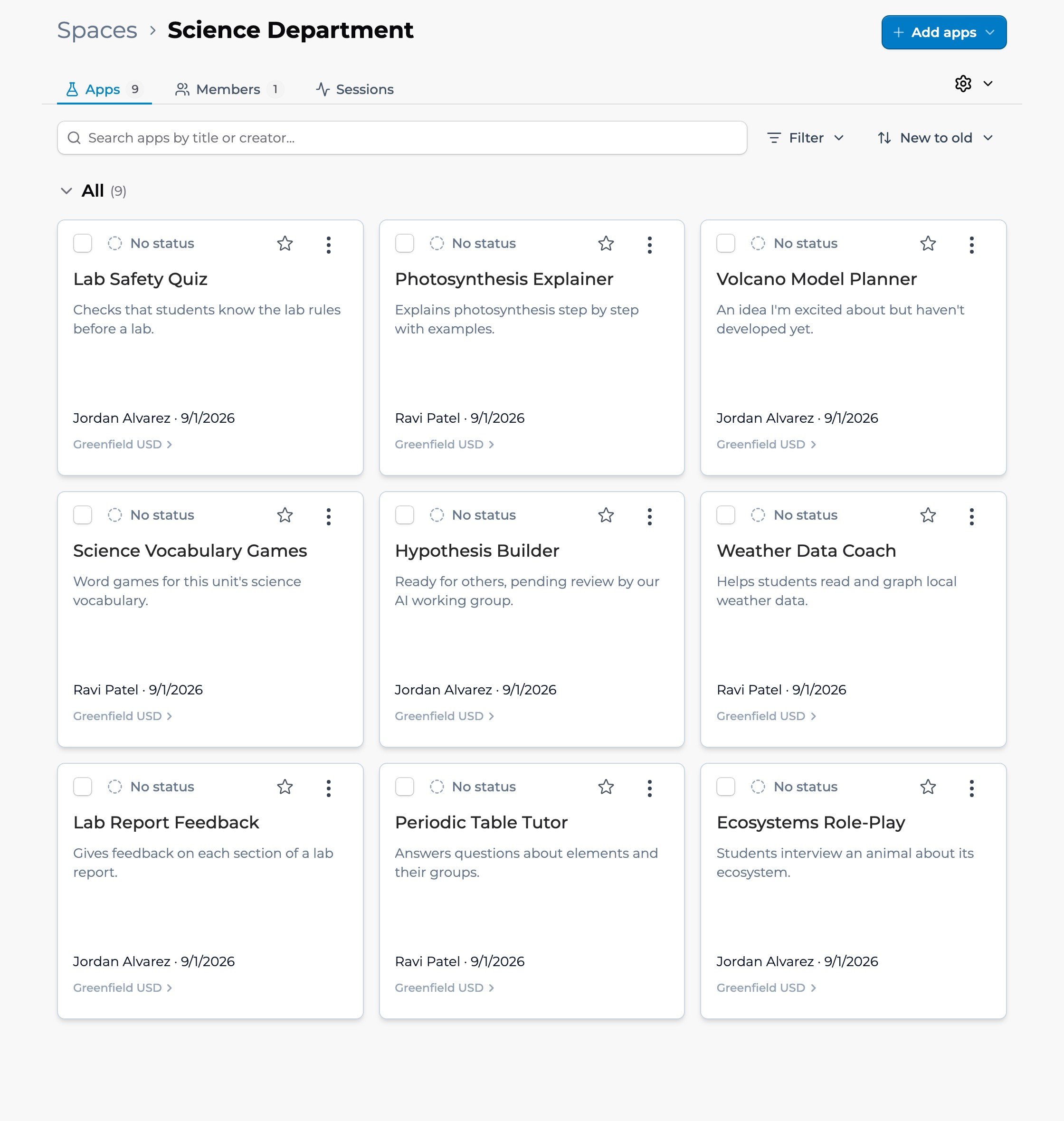Open the space settings gear menu
Image resolution: width=1064 pixels, height=1121 pixels.
tap(973, 84)
